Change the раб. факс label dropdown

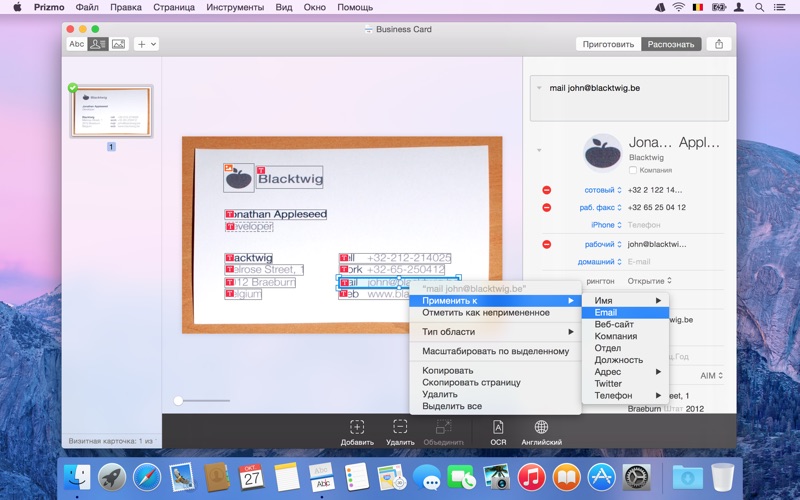tap(601, 207)
